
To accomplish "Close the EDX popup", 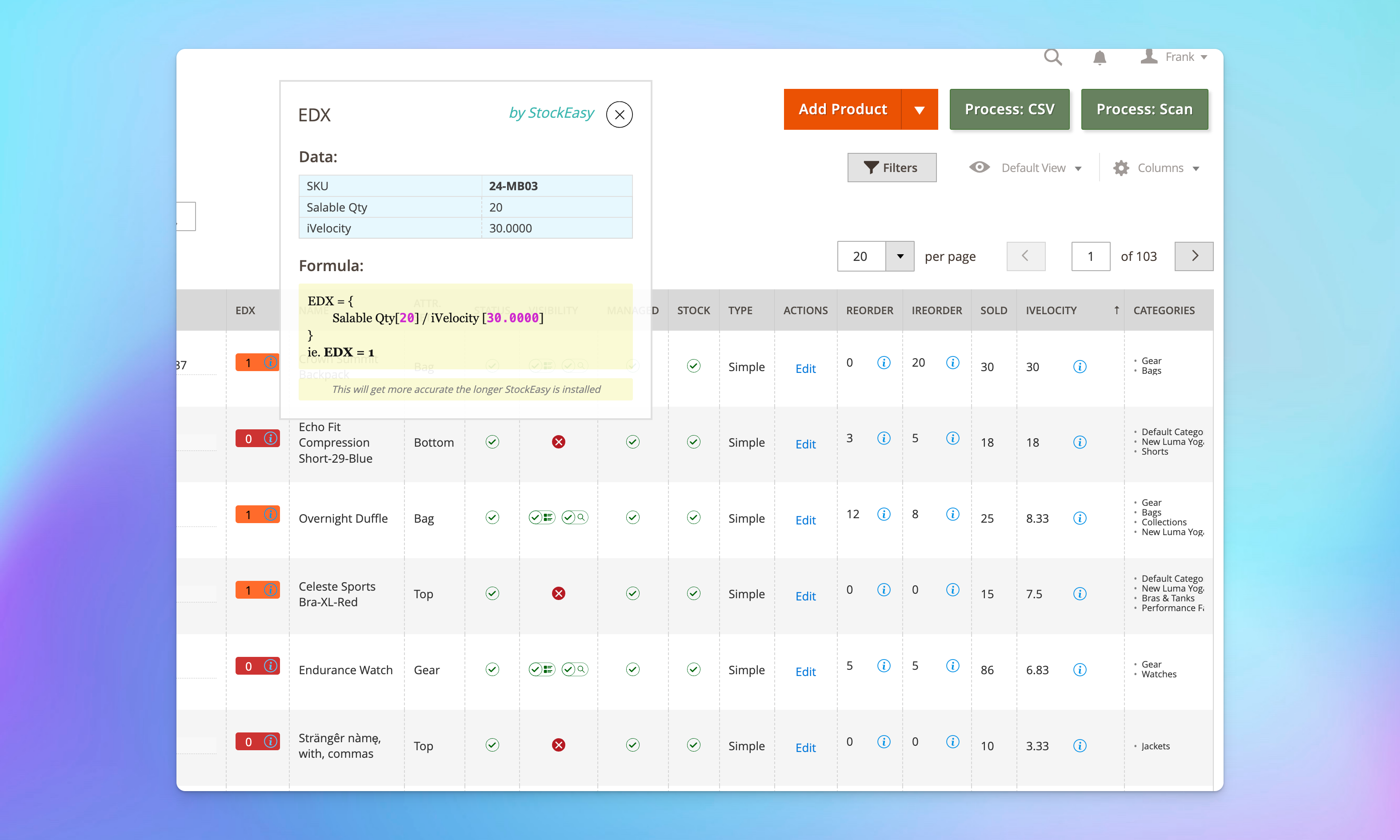I will (619, 115).
